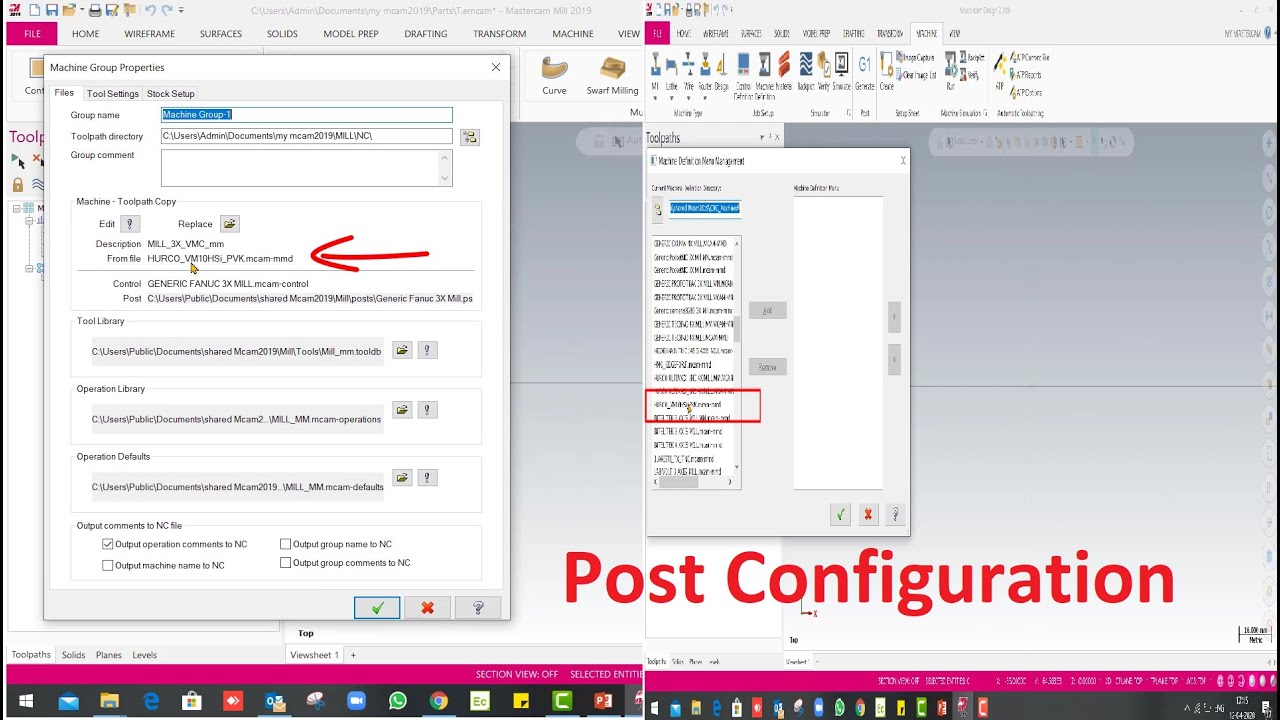Open Chrome from left taskbar

438,701
